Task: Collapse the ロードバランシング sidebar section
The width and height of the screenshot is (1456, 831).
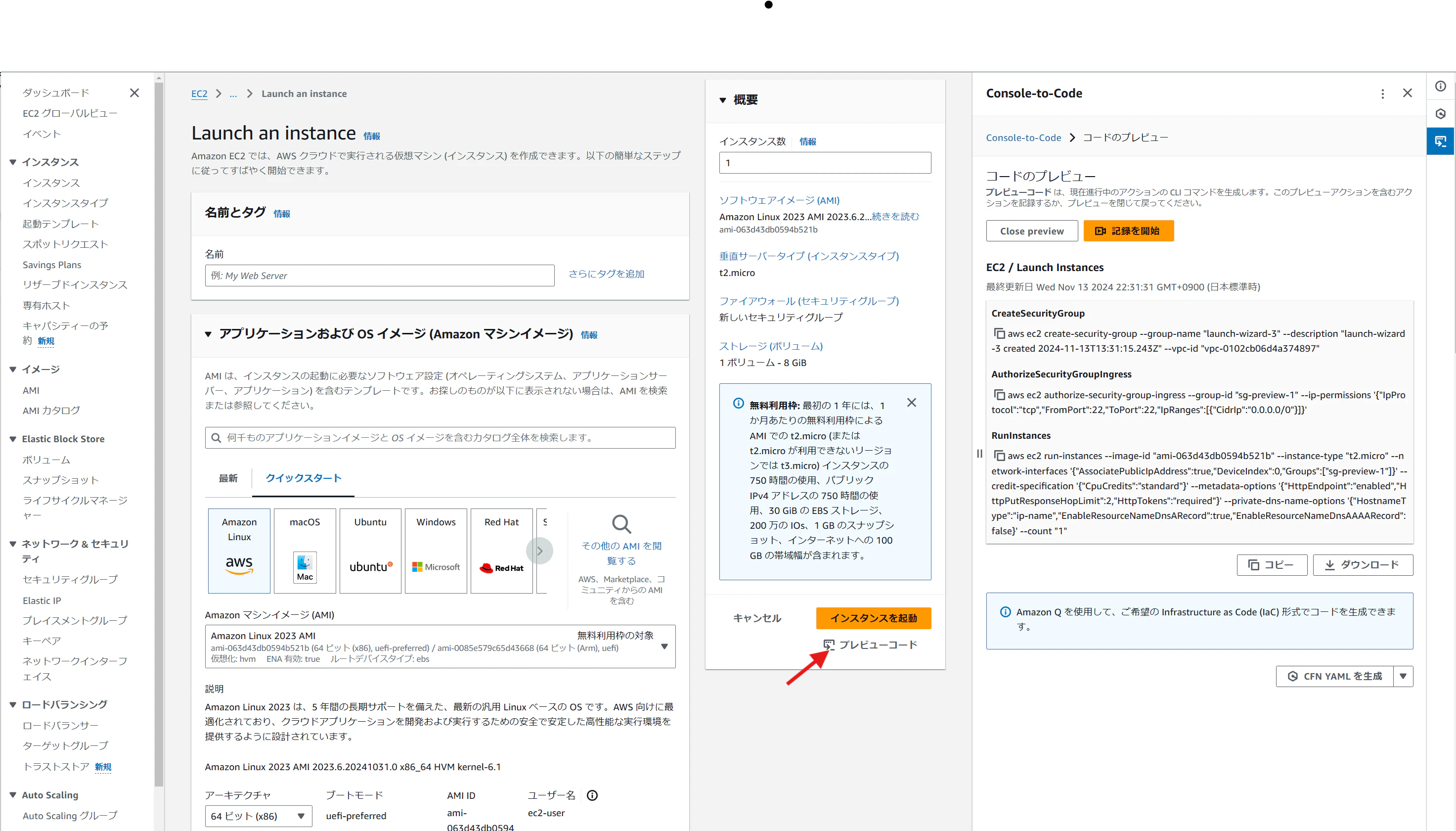Action: point(12,705)
